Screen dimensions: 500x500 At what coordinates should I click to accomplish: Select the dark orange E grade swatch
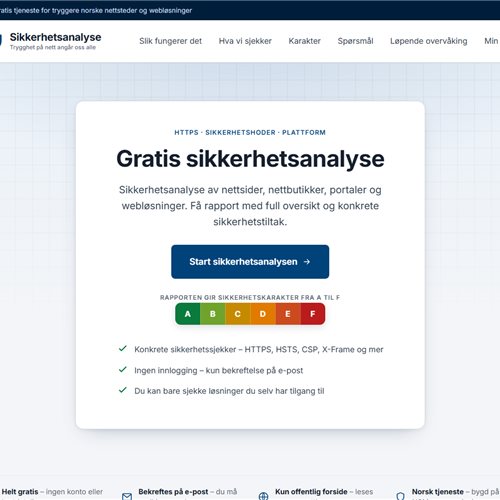tap(288, 314)
